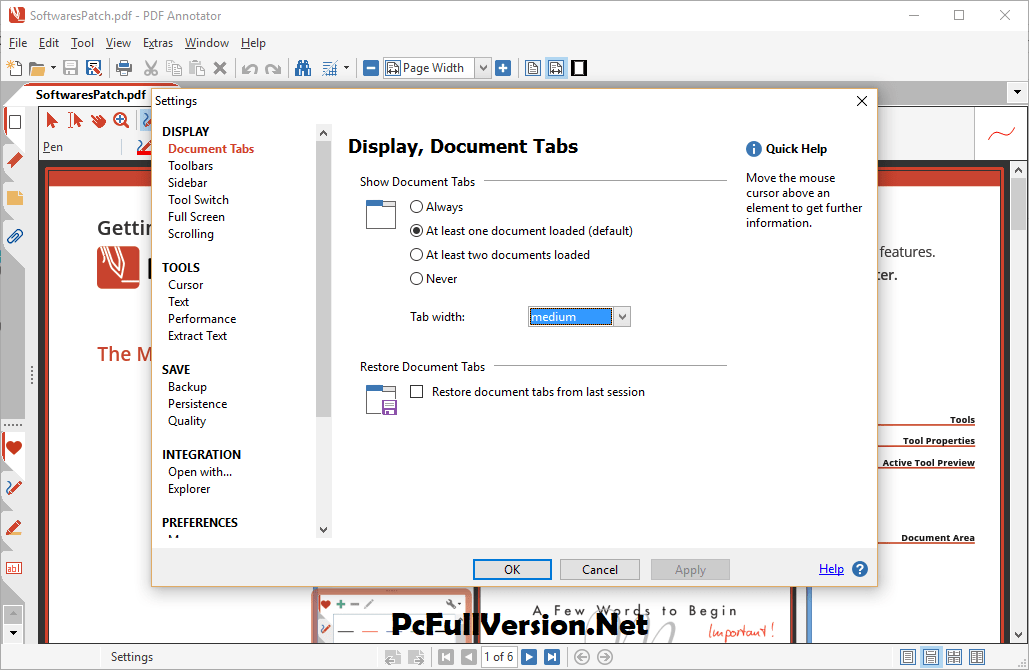Click the Zoom out minus icon
This screenshot has height=670, width=1029.
click(371, 68)
